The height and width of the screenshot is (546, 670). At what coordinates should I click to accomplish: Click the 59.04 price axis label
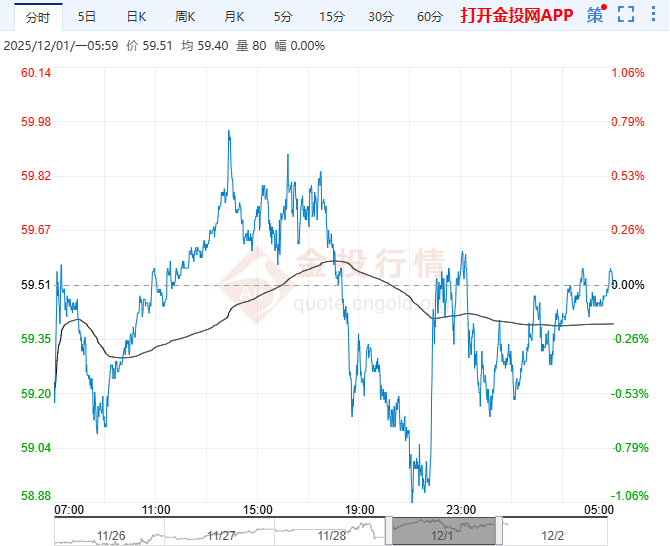coord(36,448)
